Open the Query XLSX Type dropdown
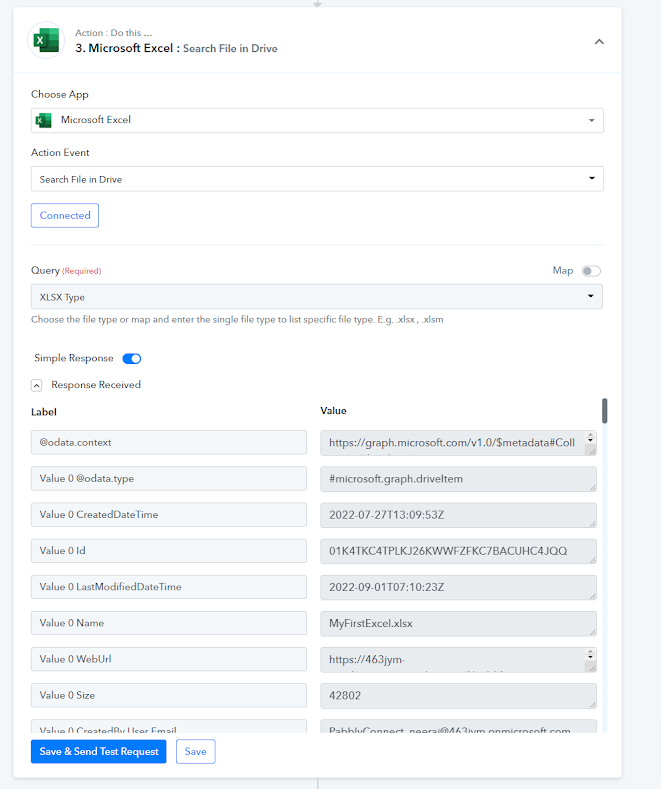Image resolution: width=661 pixels, height=789 pixels. coord(317,297)
